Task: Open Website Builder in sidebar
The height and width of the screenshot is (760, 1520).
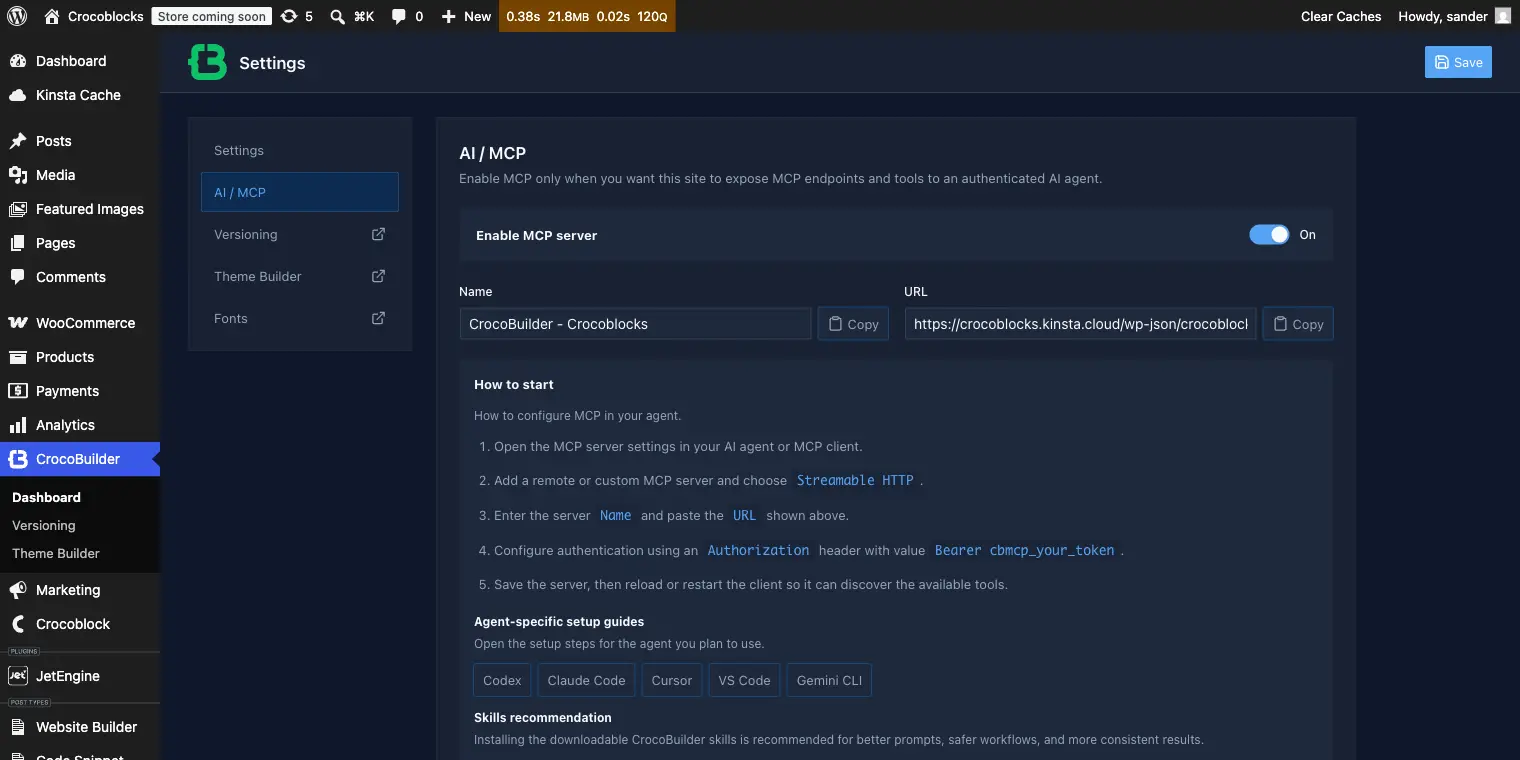Action: pos(80,727)
